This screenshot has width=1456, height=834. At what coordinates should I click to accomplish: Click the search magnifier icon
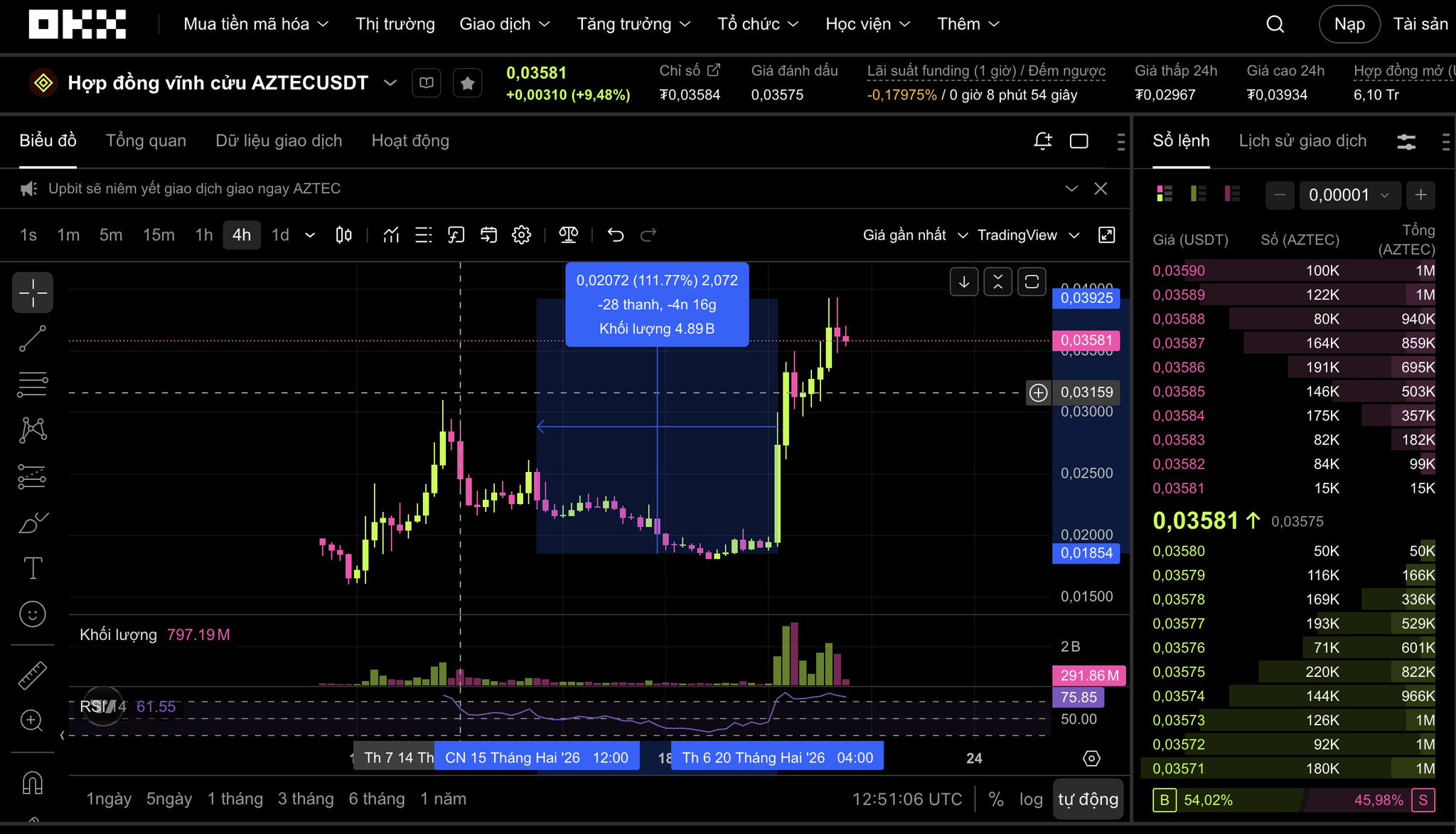pyautogui.click(x=1275, y=24)
